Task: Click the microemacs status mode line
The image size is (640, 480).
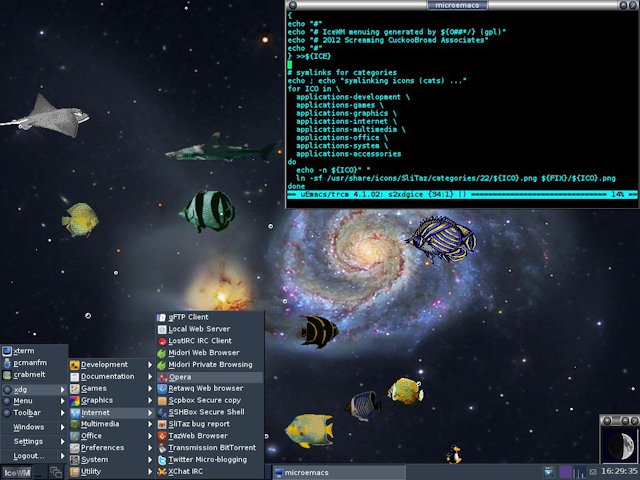Action: (462, 195)
